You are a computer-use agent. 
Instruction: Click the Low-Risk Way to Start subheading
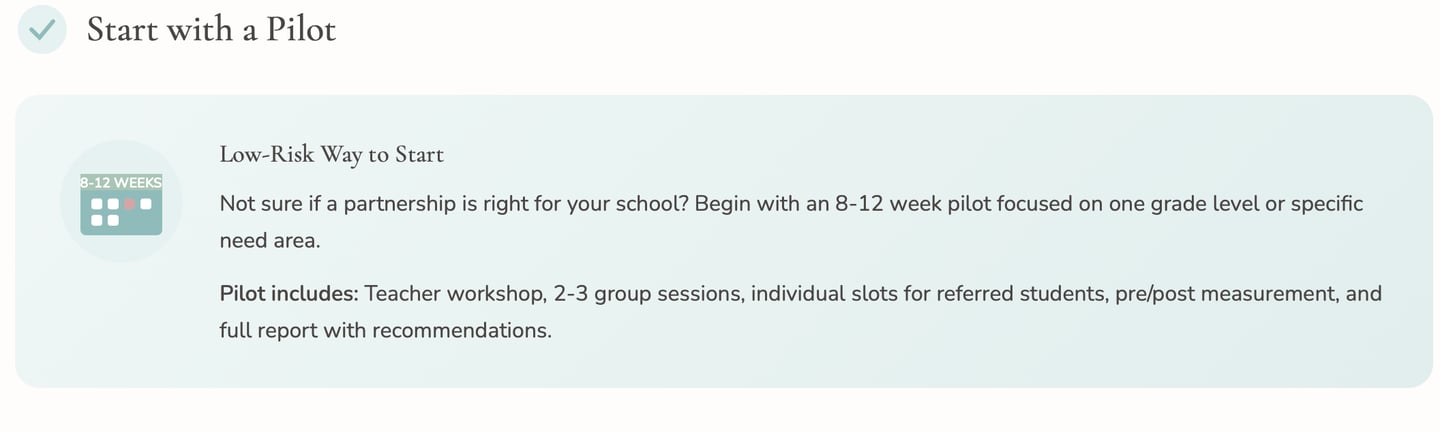(x=332, y=154)
